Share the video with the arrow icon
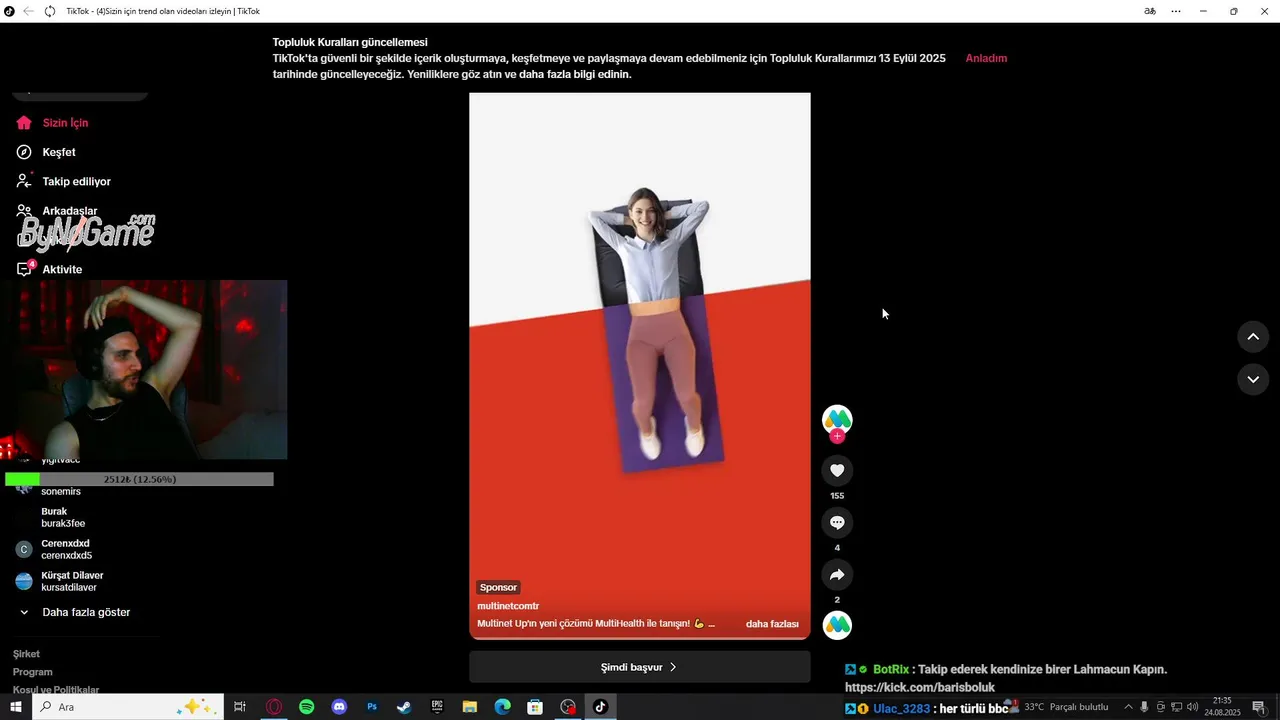The height and width of the screenshot is (720, 1280). coord(837,574)
